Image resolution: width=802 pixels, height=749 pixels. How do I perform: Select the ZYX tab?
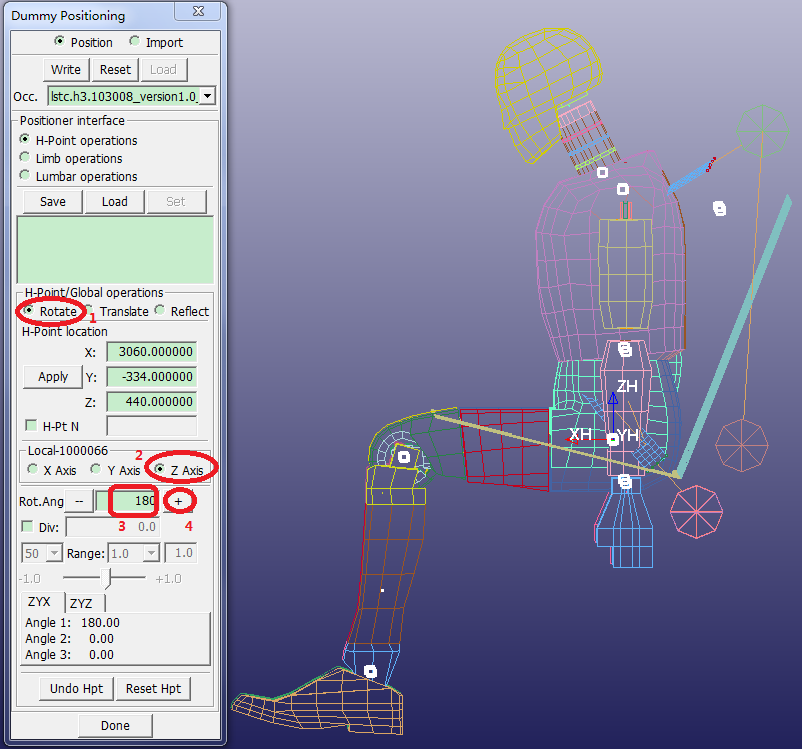coord(42,603)
